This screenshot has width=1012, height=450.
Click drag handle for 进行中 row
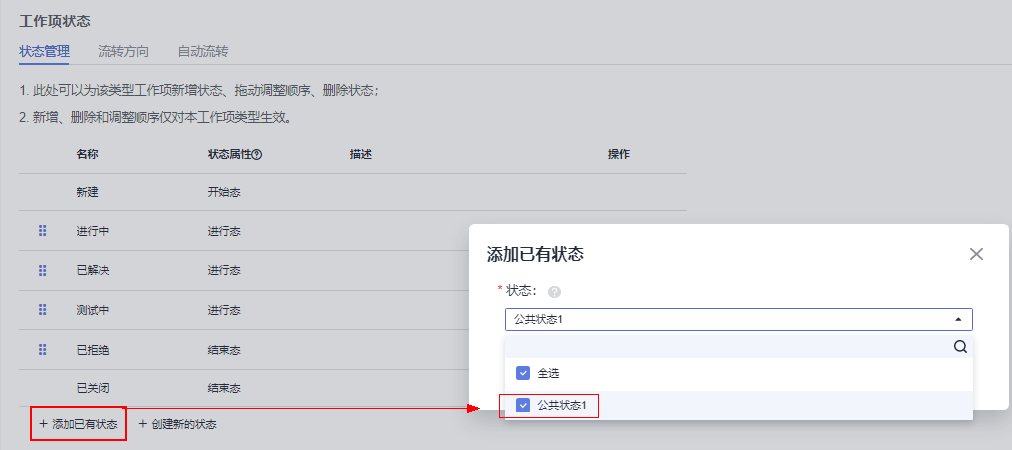[43, 231]
